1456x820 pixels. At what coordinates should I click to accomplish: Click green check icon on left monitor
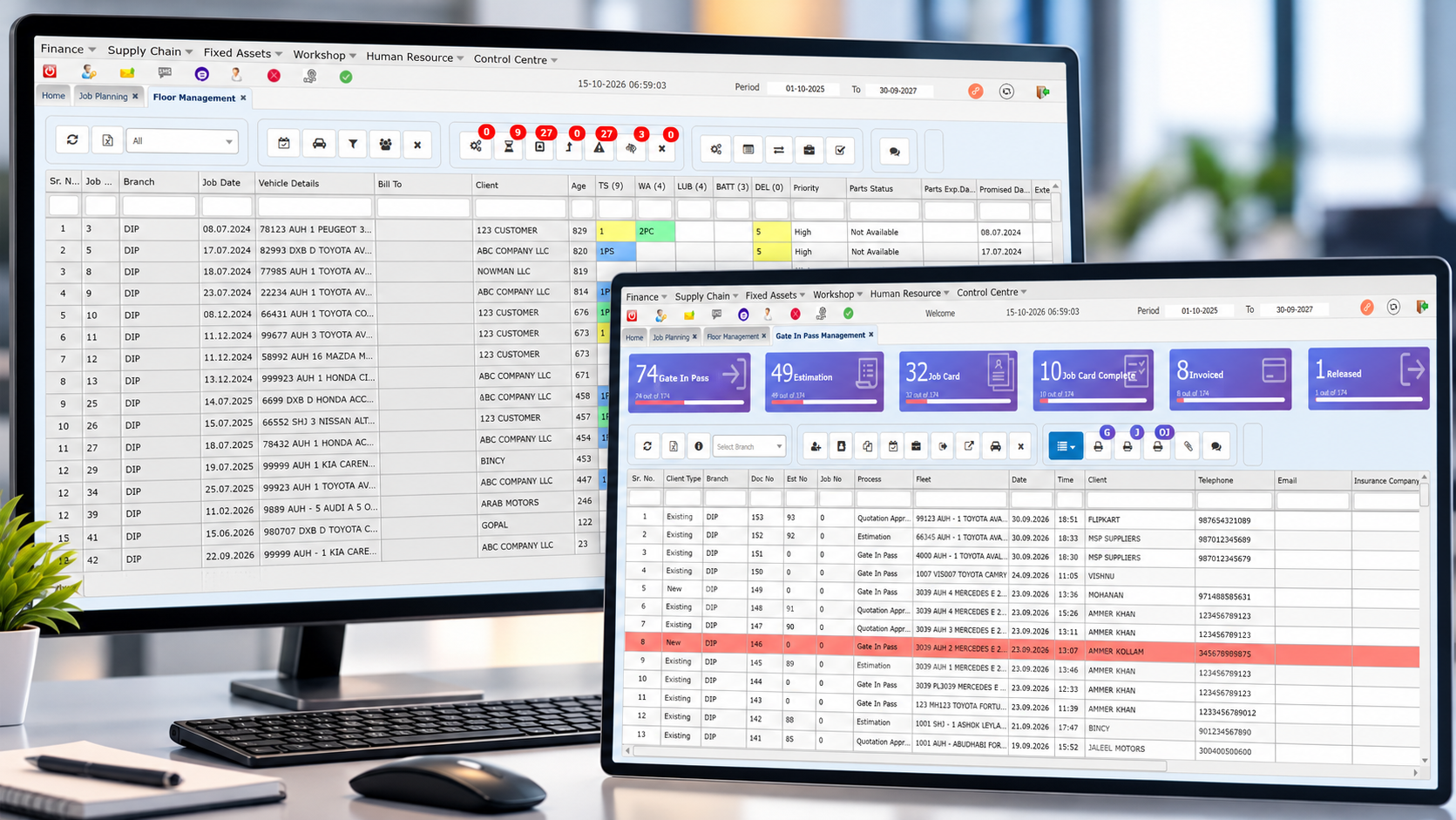(x=346, y=77)
